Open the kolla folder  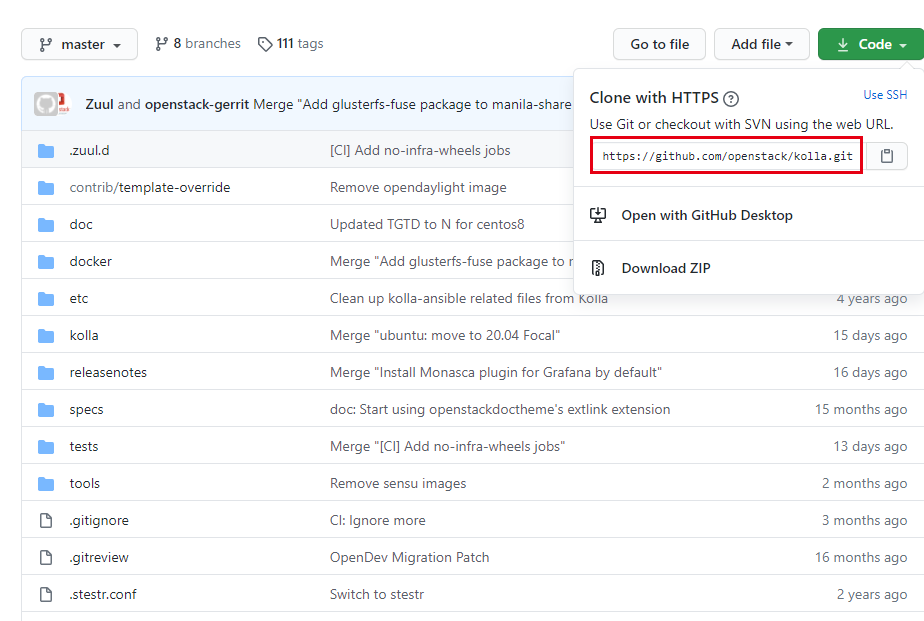(84, 335)
